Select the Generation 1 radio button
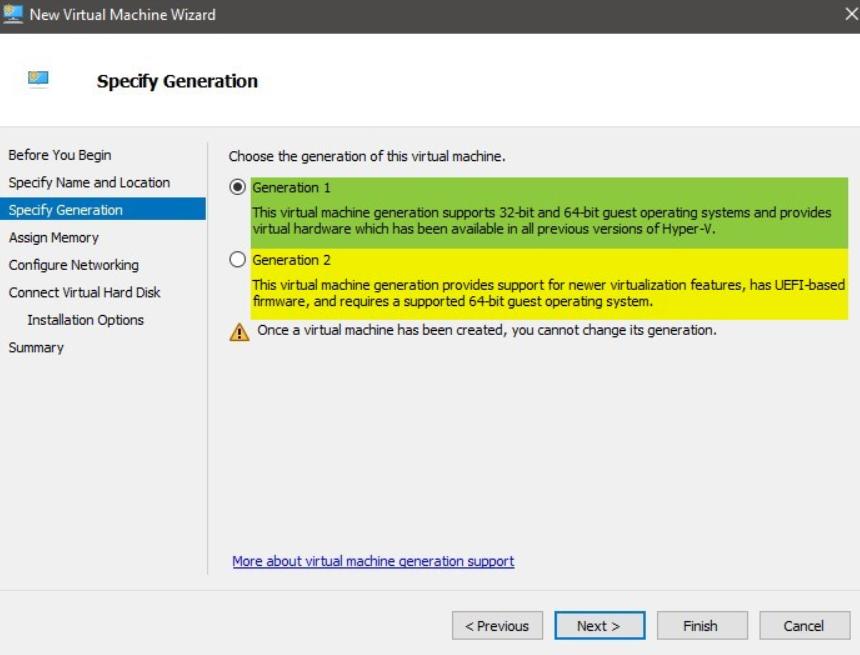860x655 pixels. point(237,187)
